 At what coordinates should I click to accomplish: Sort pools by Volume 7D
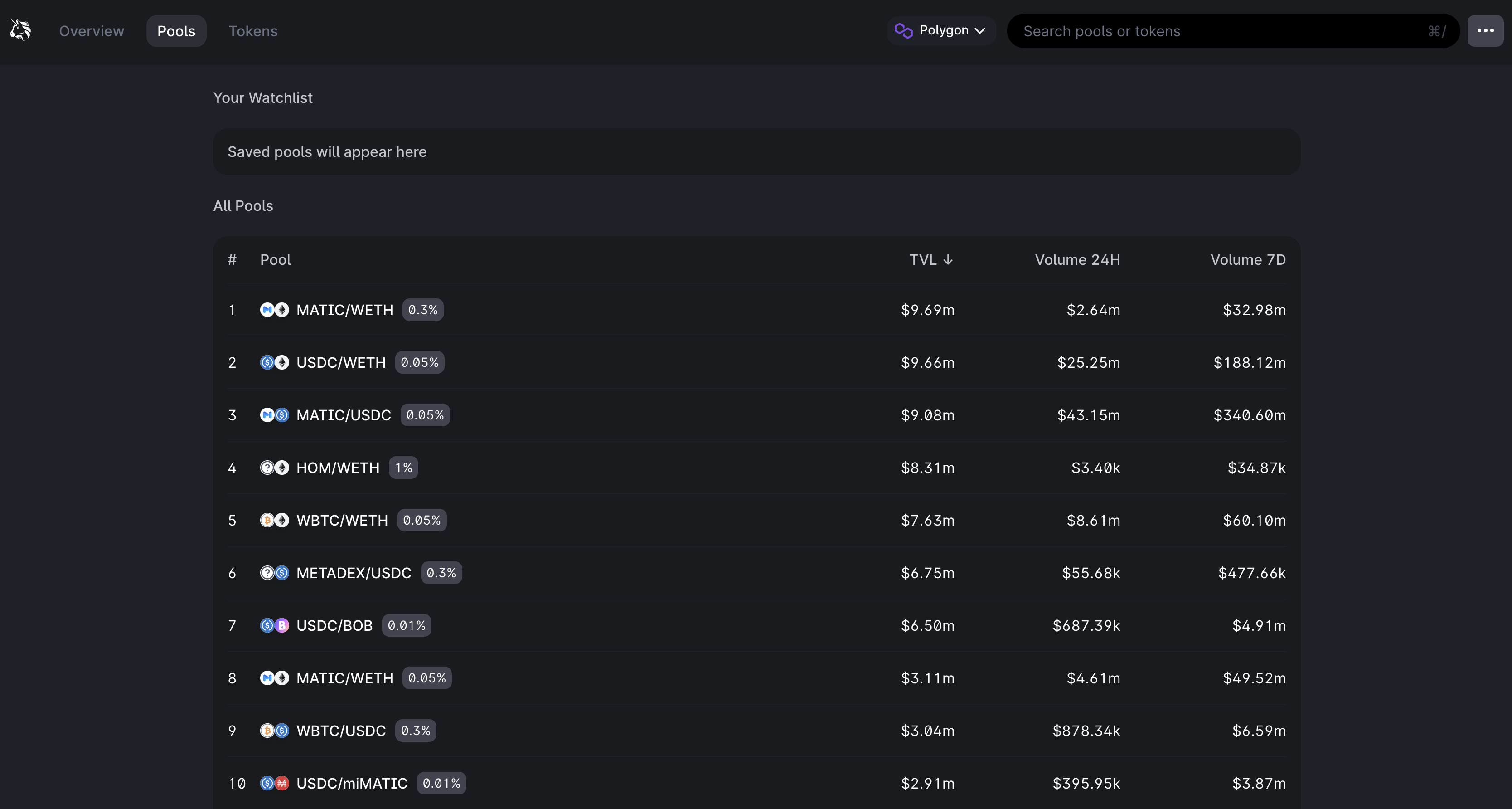(x=1247, y=259)
